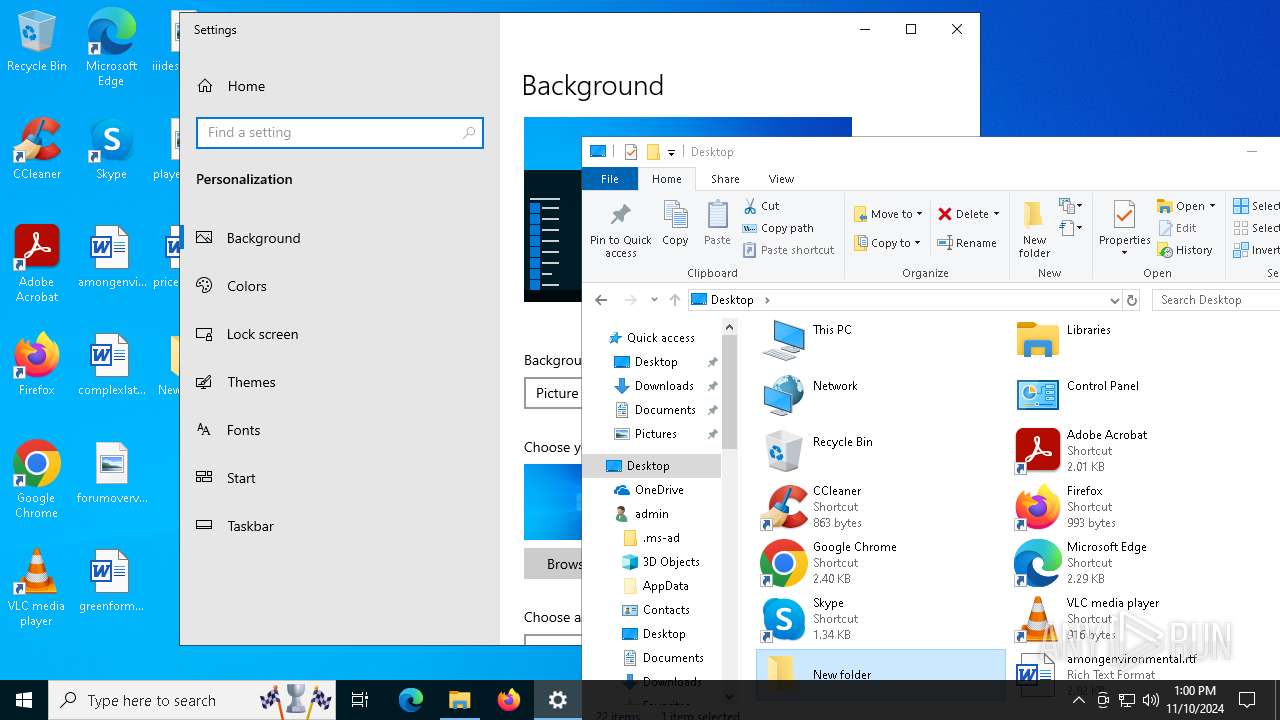Open the background type Picture dropdown
This screenshot has width=1280, height=720.
tap(553, 393)
